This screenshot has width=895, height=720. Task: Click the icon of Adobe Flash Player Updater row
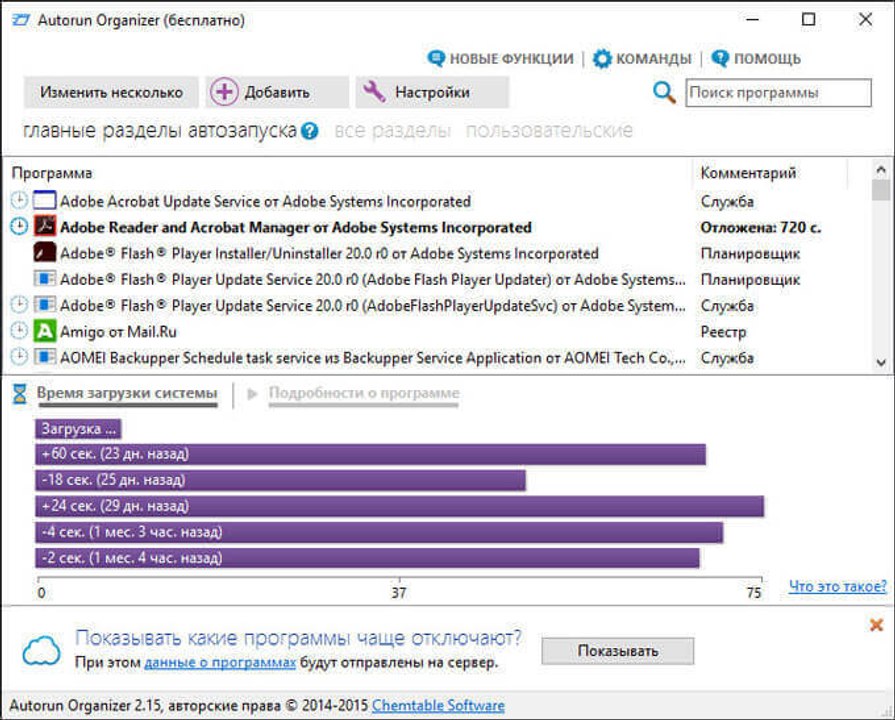[x=45, y=279]
